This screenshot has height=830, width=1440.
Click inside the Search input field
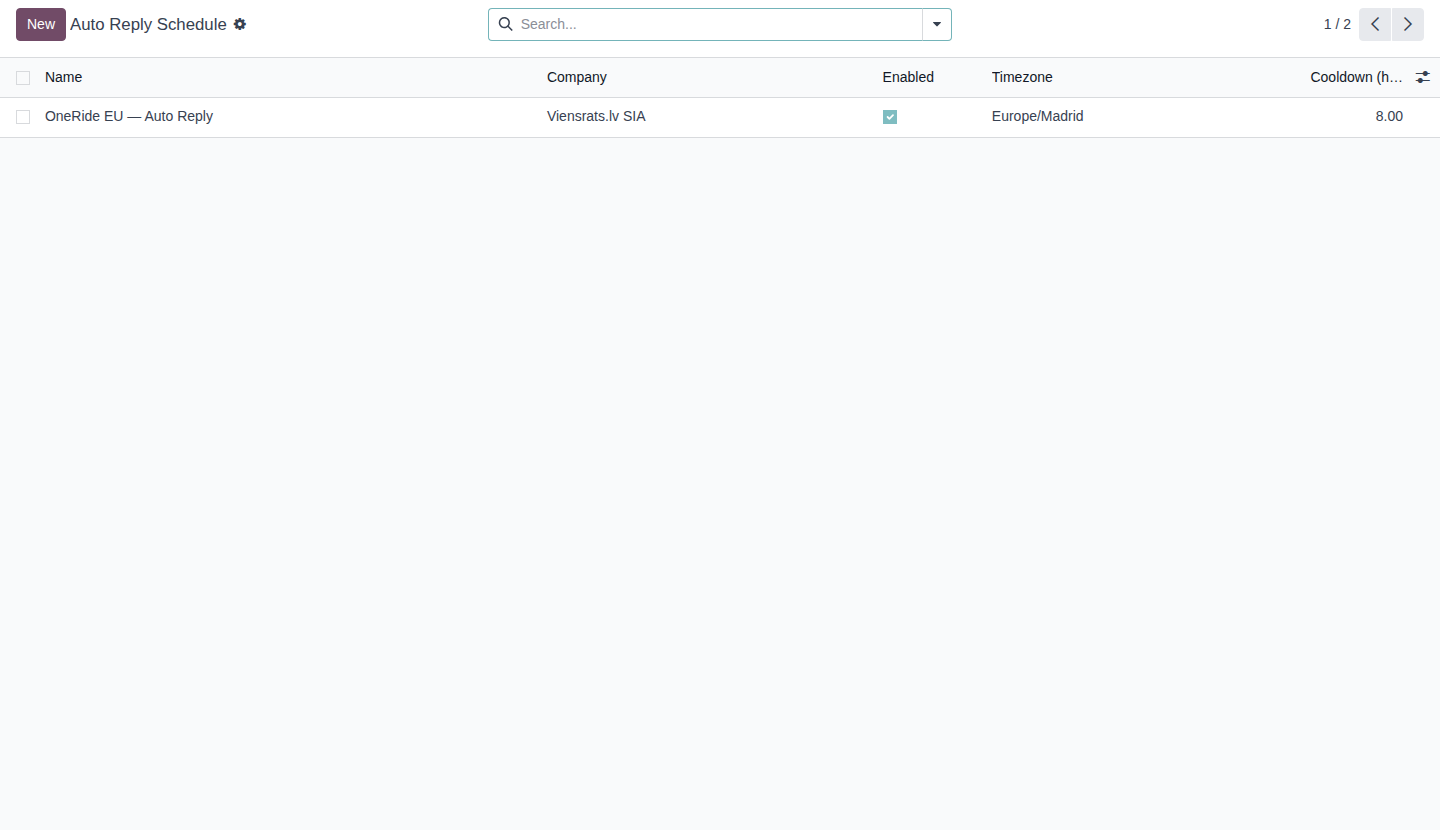[700, 24]
